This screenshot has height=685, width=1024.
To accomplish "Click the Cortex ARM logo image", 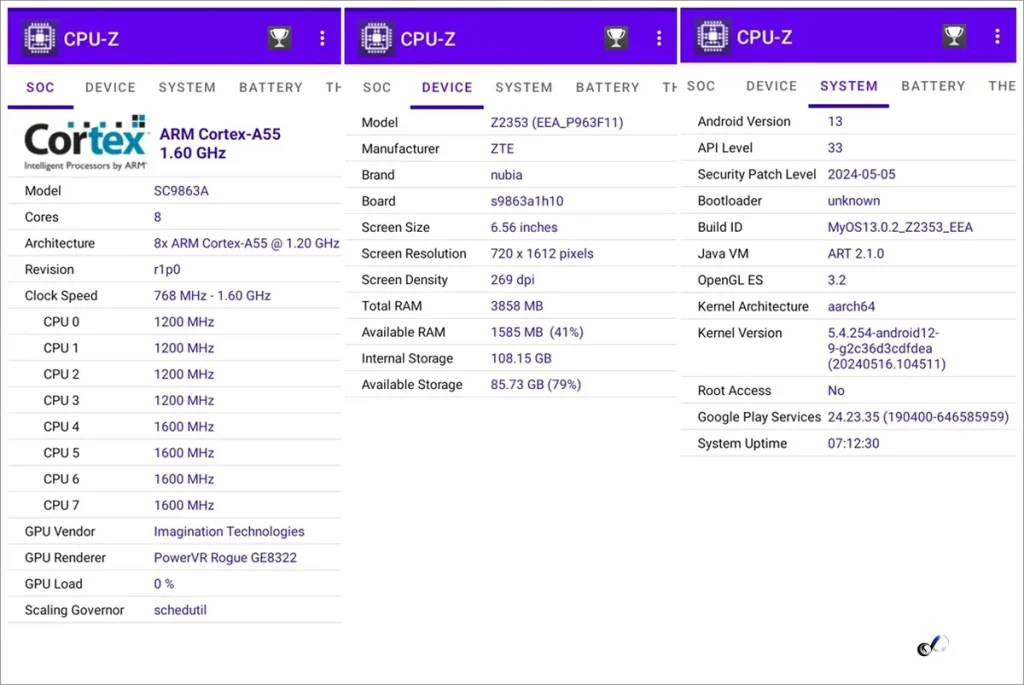I will [86, 144].
